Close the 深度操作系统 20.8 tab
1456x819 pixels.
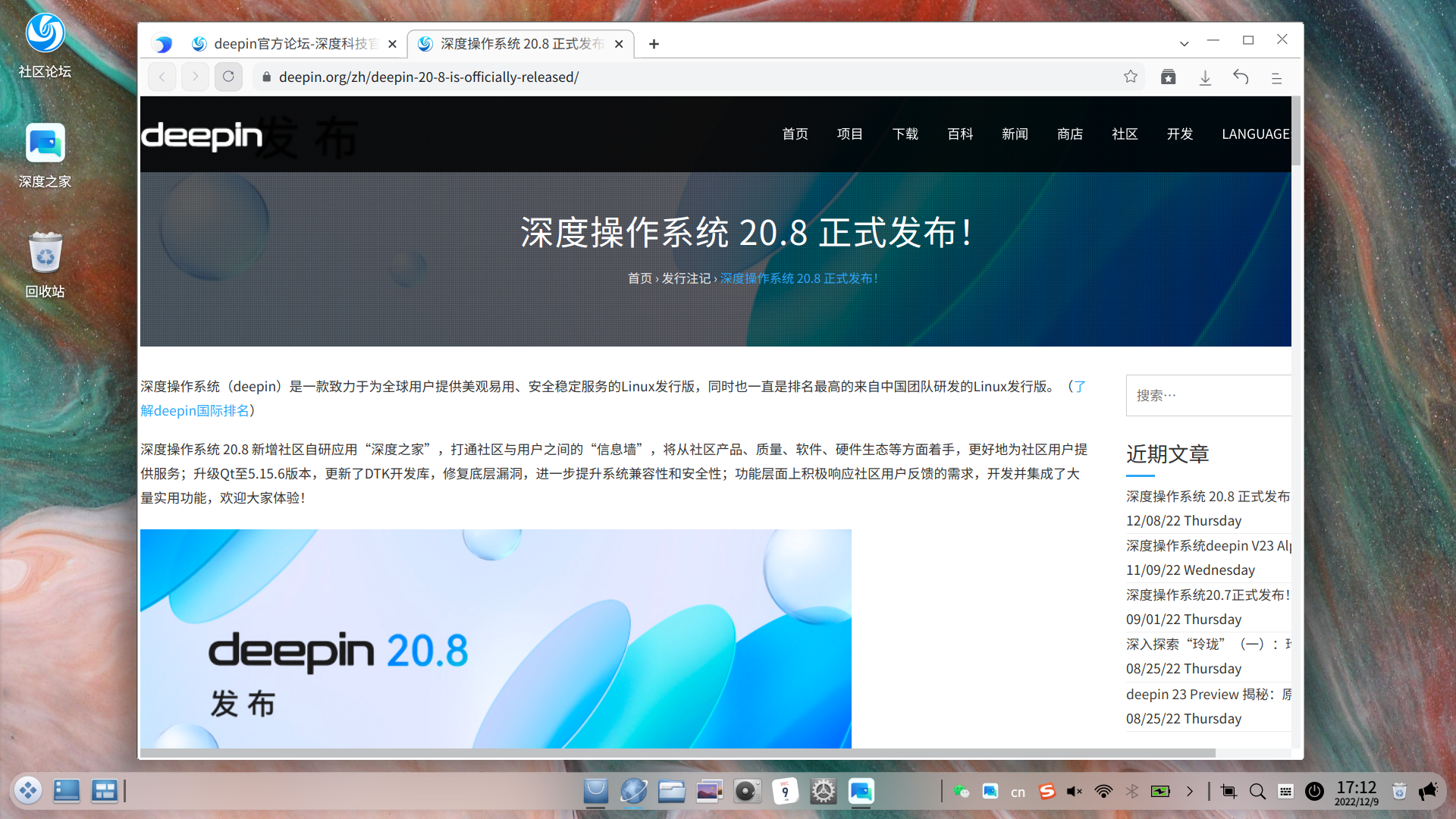tap(619, 44)
